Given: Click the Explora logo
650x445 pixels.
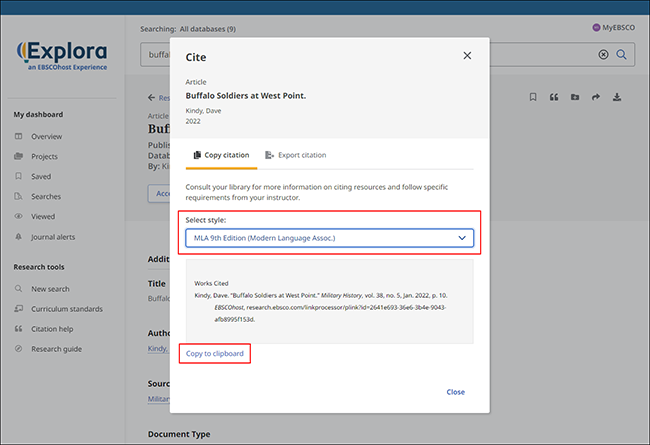Looking at the screenshot, I should pos(62,56).
